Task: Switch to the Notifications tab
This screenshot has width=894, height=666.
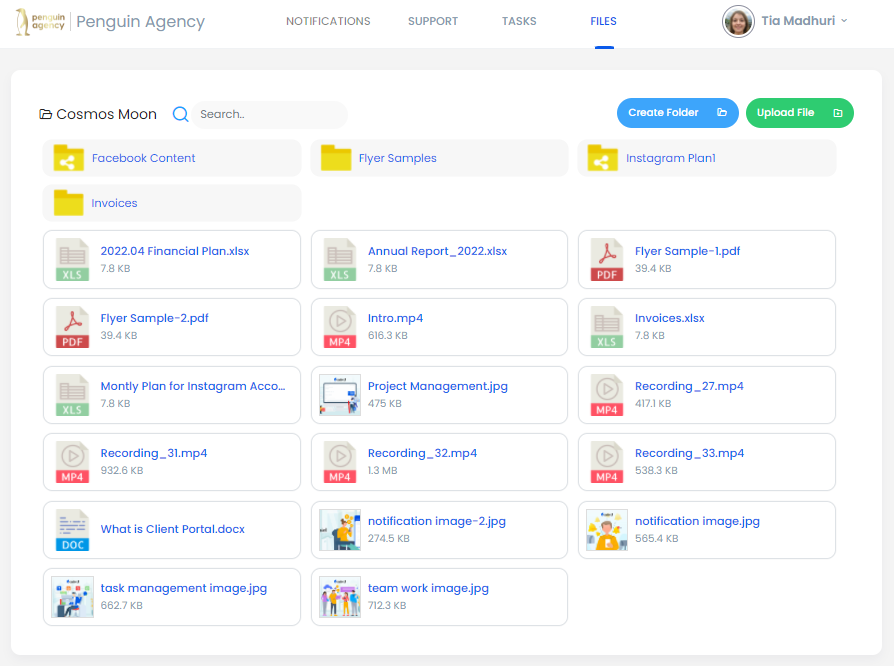Action: pyautogui.click(x=328, y=21)
